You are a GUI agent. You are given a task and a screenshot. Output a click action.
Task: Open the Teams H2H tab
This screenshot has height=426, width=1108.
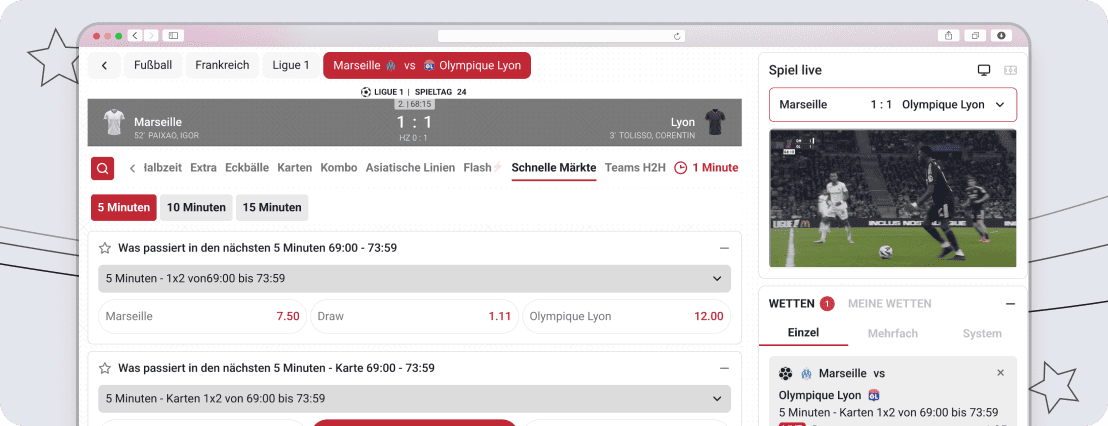coord(635,168)
